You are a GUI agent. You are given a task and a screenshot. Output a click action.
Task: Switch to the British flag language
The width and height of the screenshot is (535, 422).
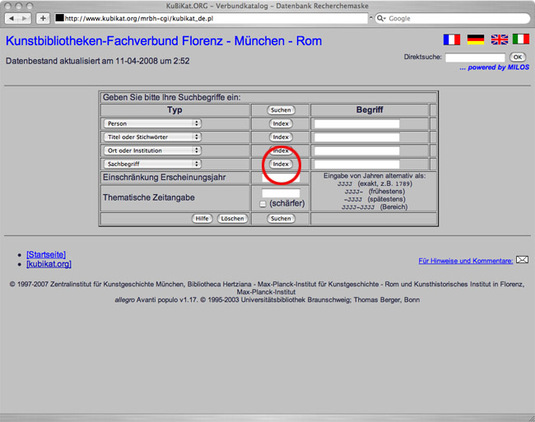tap(500, 40)
